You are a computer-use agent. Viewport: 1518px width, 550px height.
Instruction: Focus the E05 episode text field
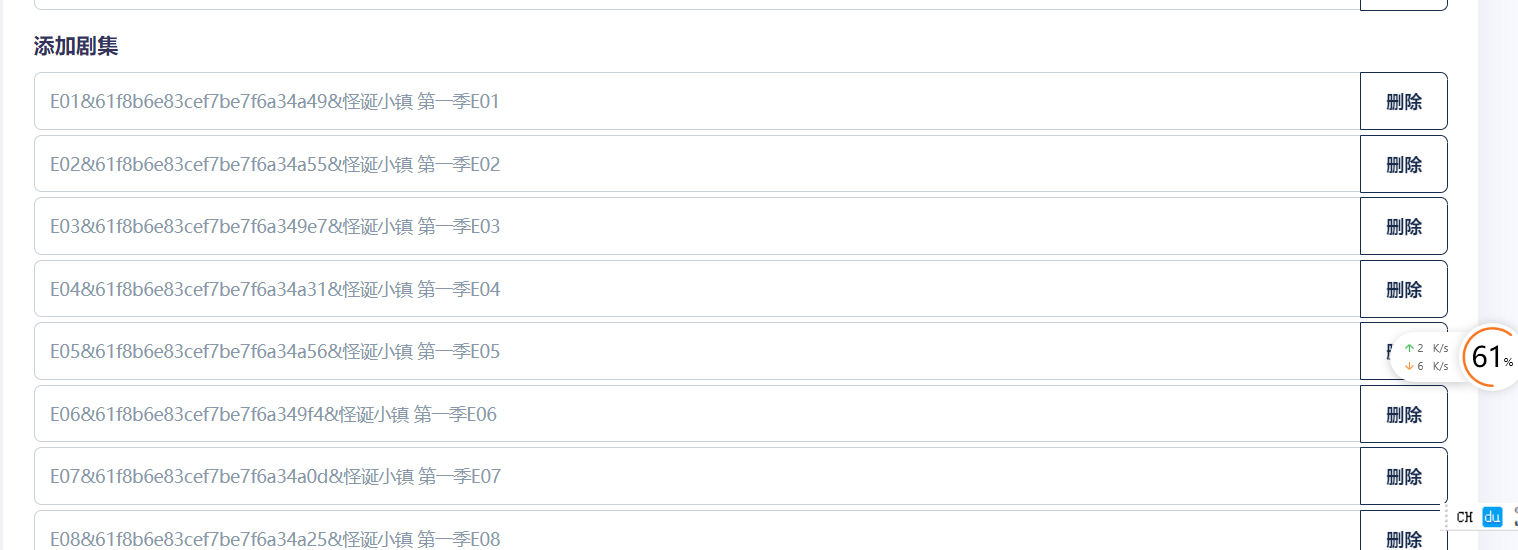pos(697,351)
